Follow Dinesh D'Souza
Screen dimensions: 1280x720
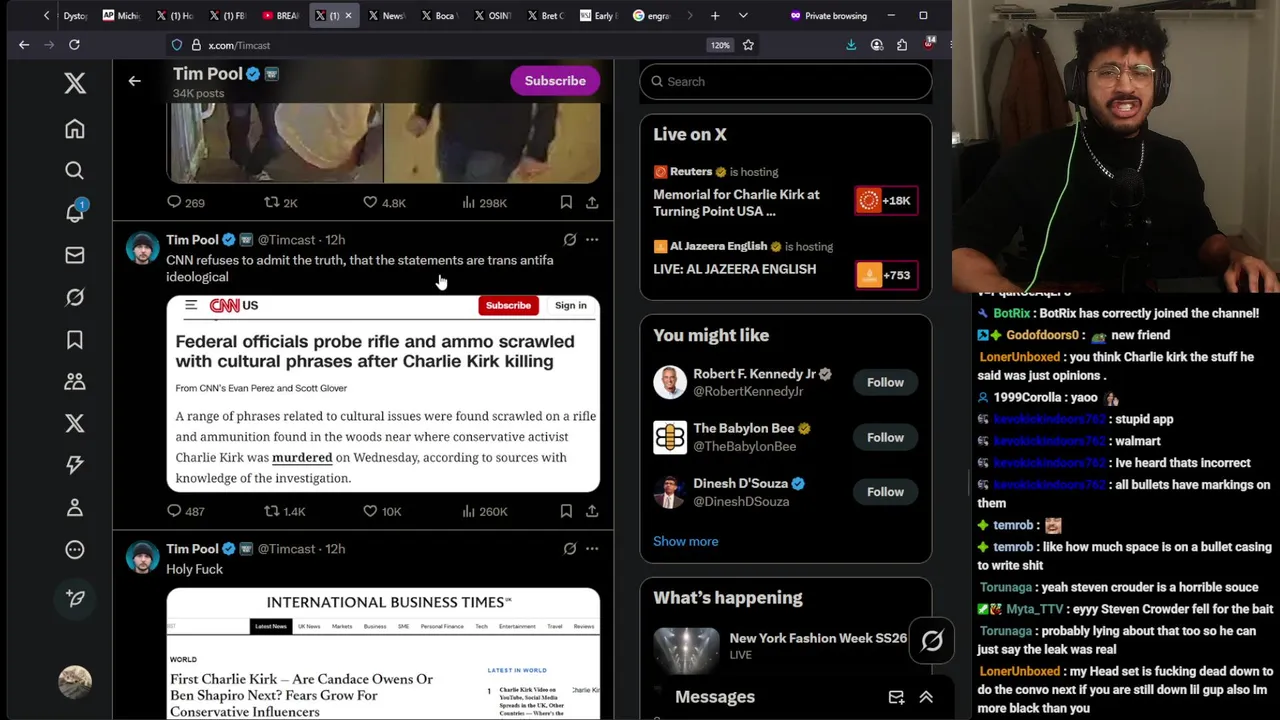click(x=885, y=491)
